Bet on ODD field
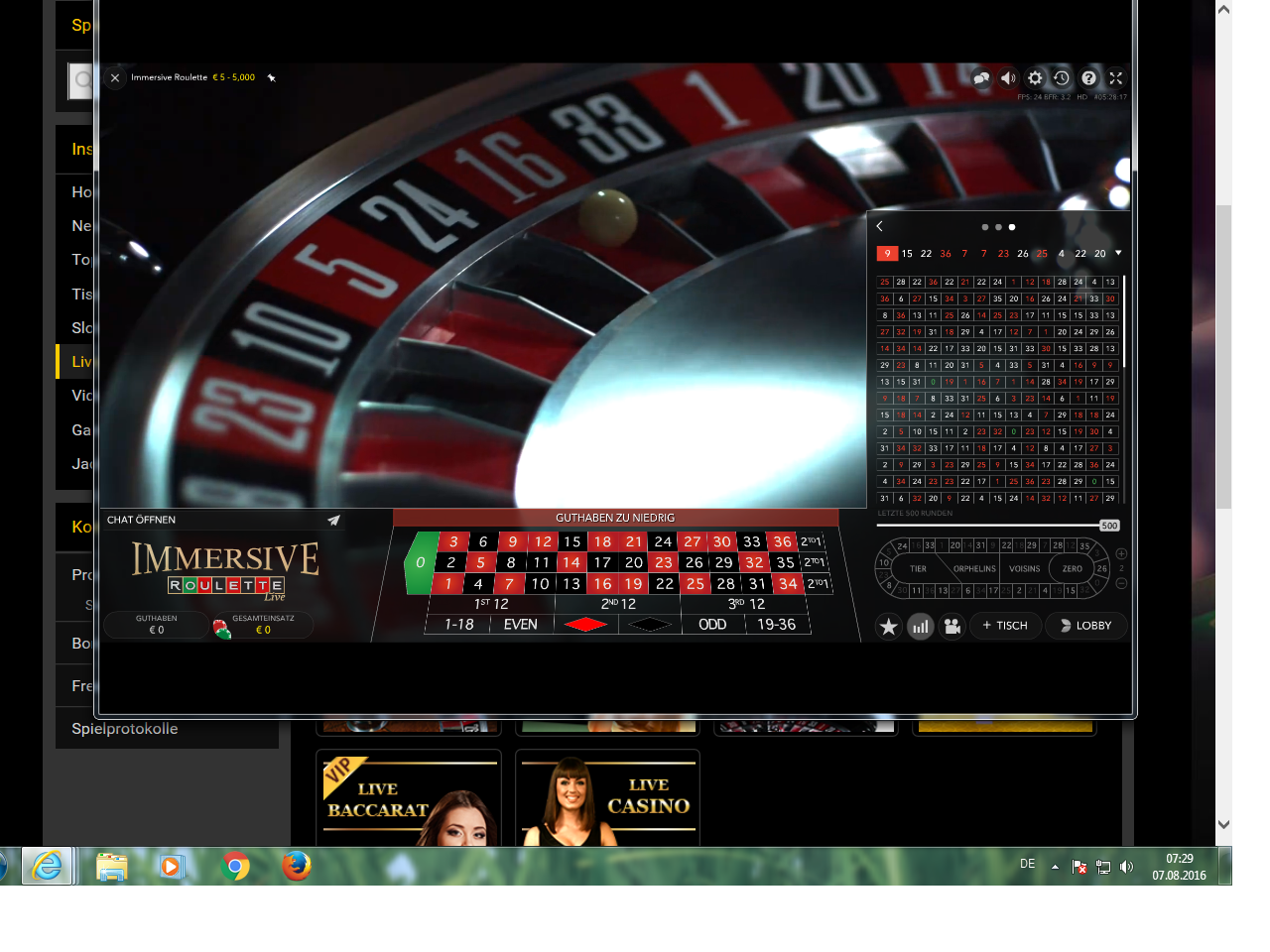The image size is (1270, 952). pos(712,624)
